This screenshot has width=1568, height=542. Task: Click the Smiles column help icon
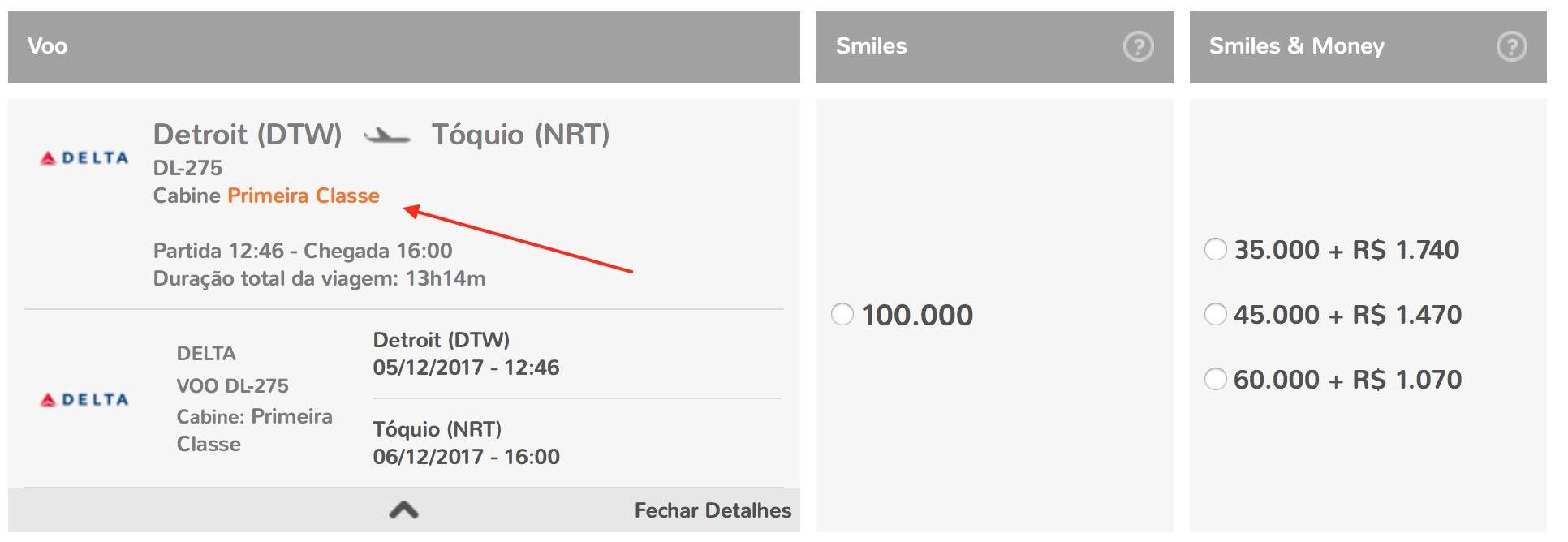pos(1138,46)
